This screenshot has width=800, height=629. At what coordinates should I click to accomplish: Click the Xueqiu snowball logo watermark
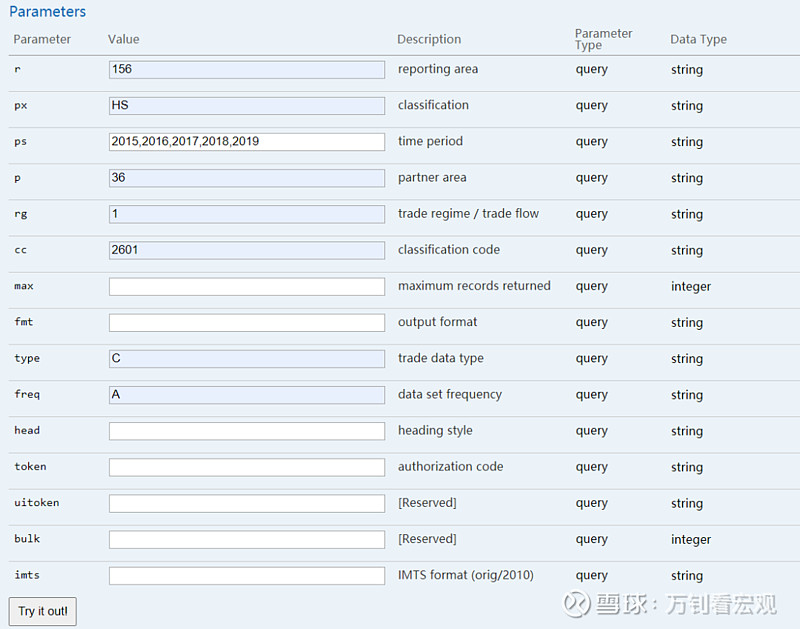[577, 604]
